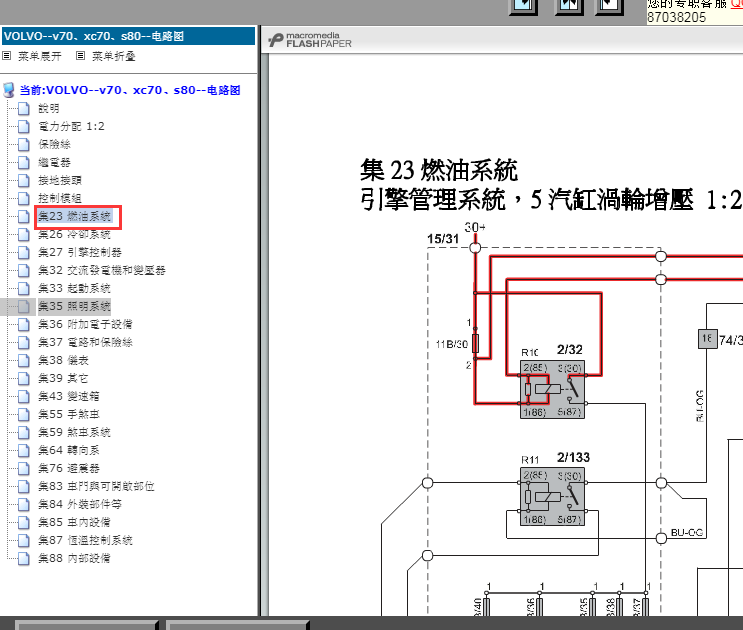
Task: Open 集27 引擎控制器 in the tree
Action: pyautogui.click(x=80, y=252)
